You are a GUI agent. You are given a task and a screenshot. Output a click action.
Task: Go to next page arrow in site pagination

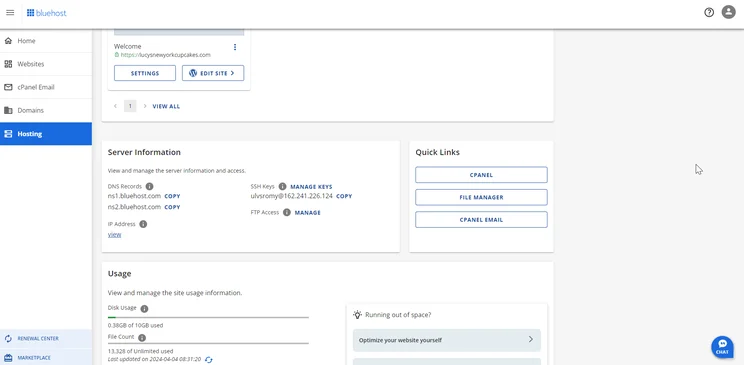click(x=145, y=106)
